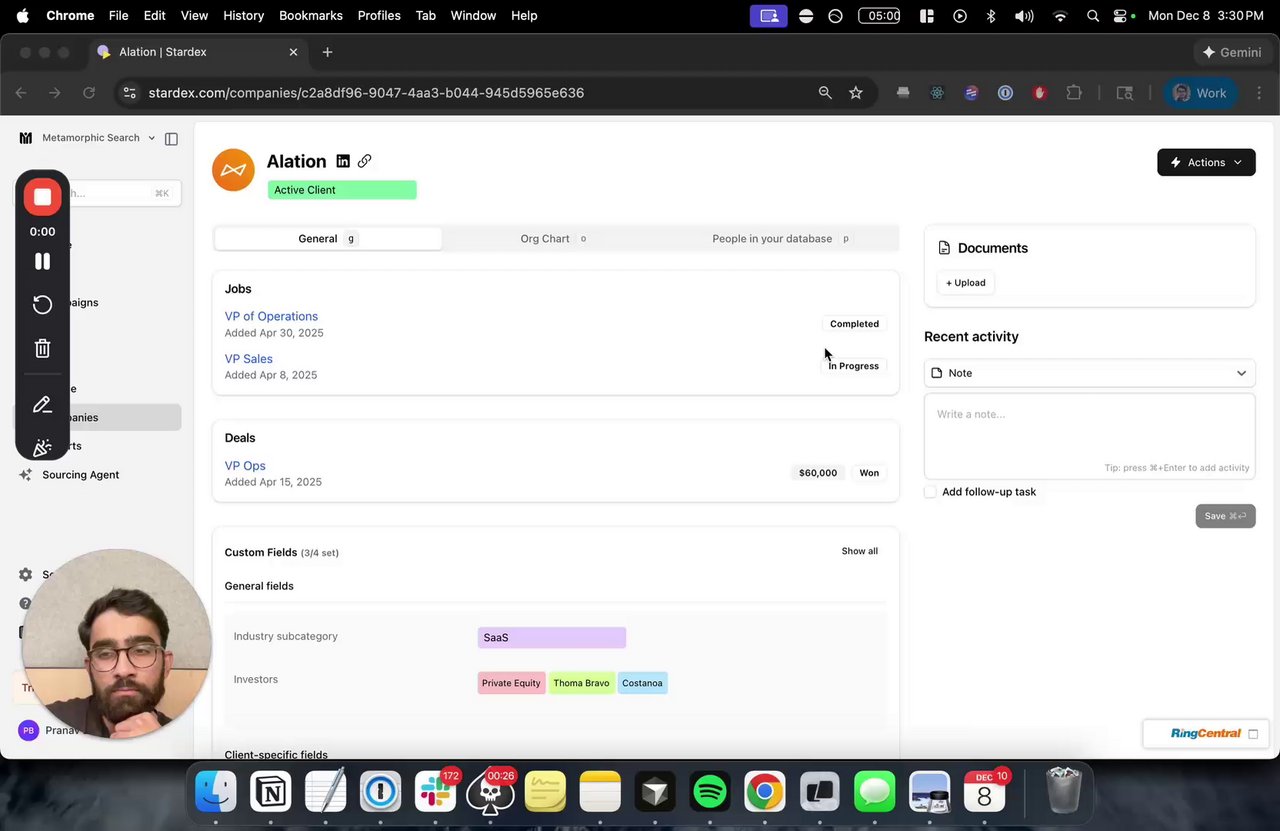Open Notion from the Dock
This screenshot has width=1280, height=831.
[271, 792]
